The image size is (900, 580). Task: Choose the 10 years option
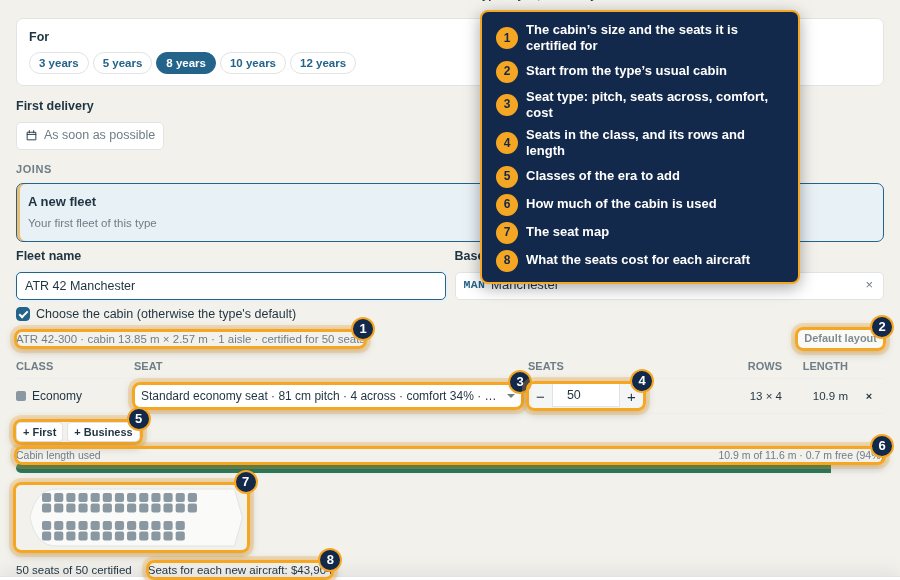point(253,63)
